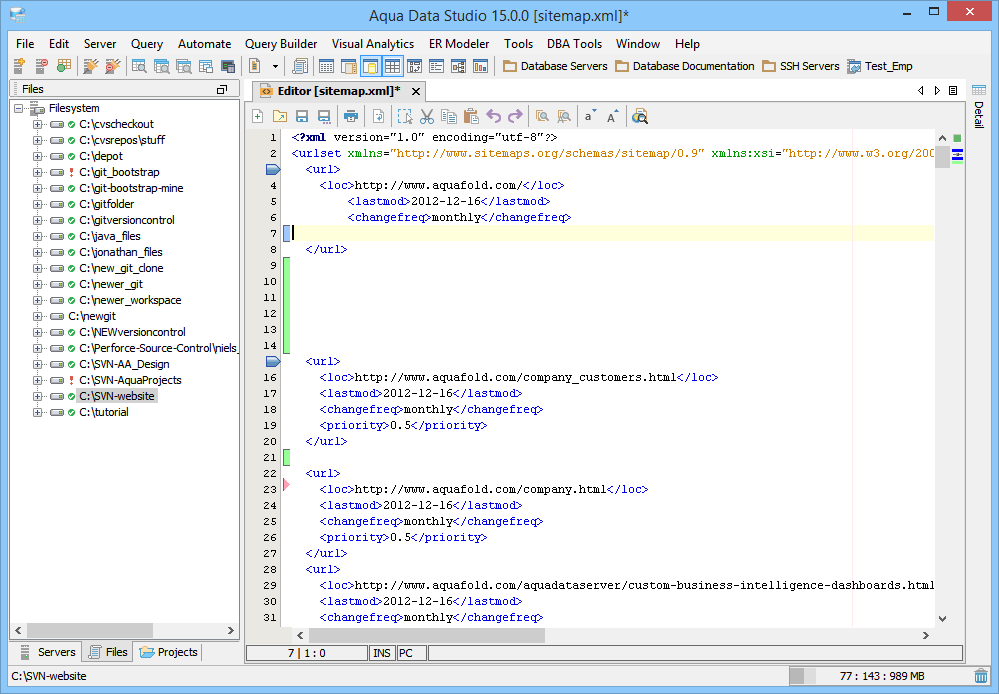Toggle the highlighted grid layout button in main toolbar
Viewport: 999px width, 694px height.
click(x=392, y=67)
